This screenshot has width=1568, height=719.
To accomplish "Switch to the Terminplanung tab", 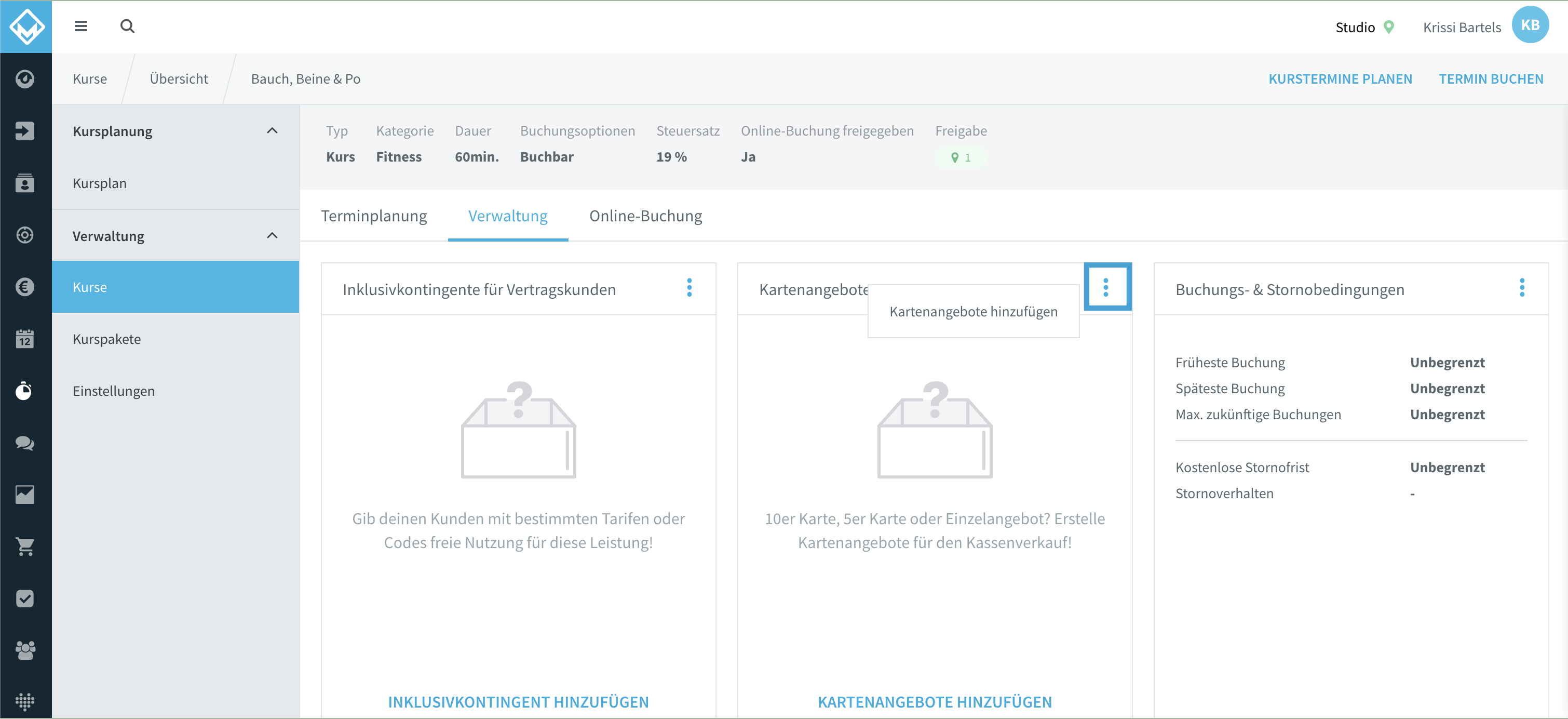I will point(374,216).
